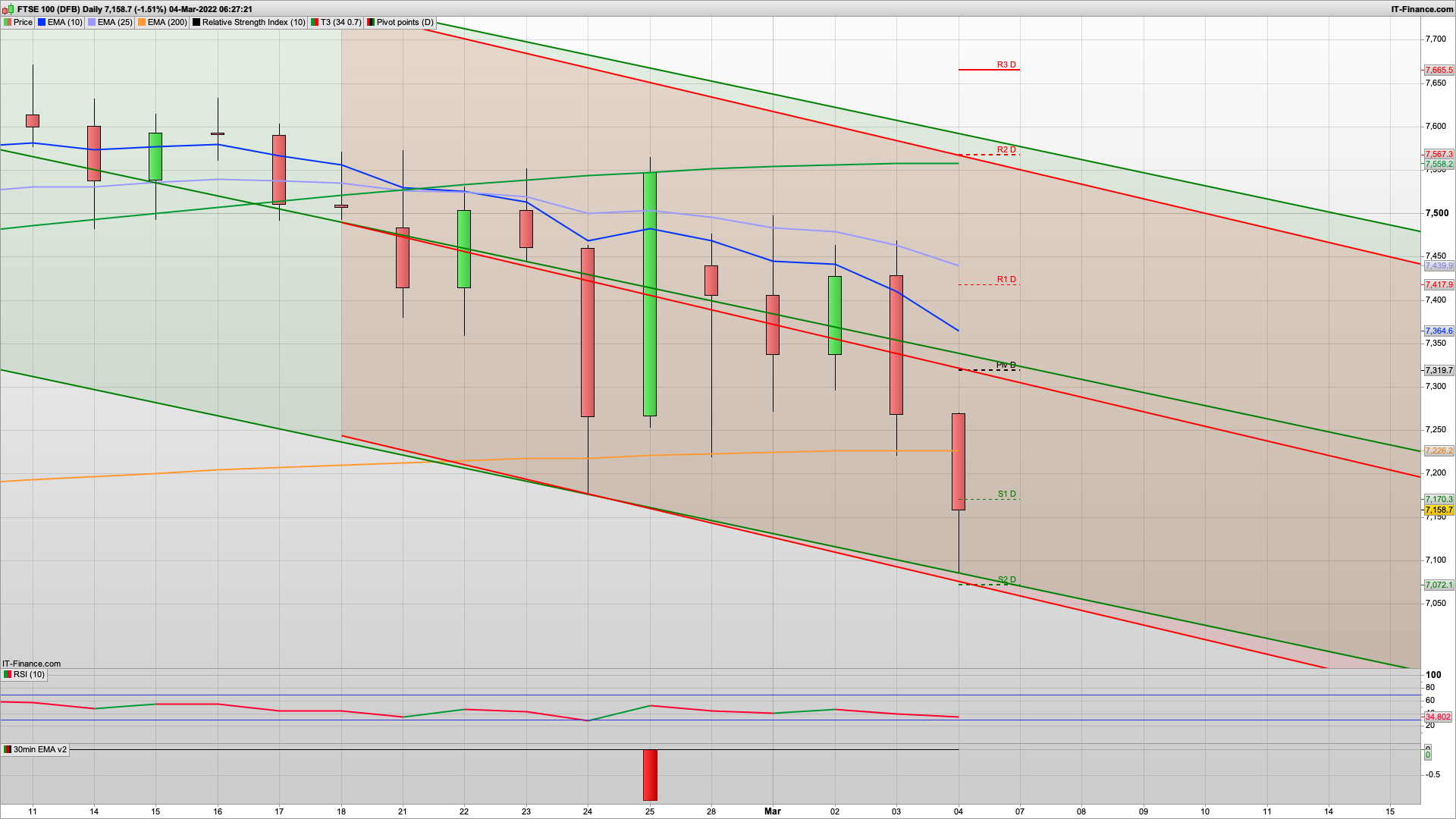This screenshot has height=819, width=1456.
Task: Click the RSI (10) panel icon
Action: tap(8, 674)
